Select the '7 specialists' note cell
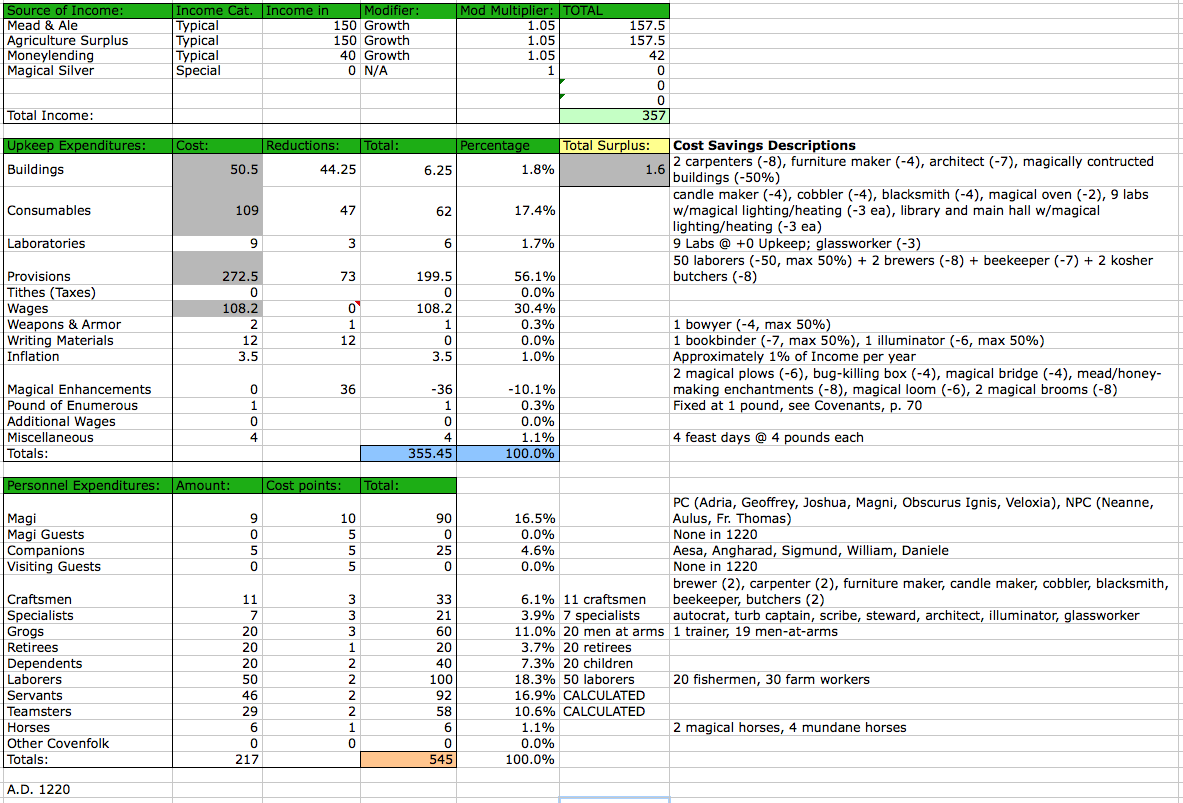The image size is (1183, 803). click(614, 616)
